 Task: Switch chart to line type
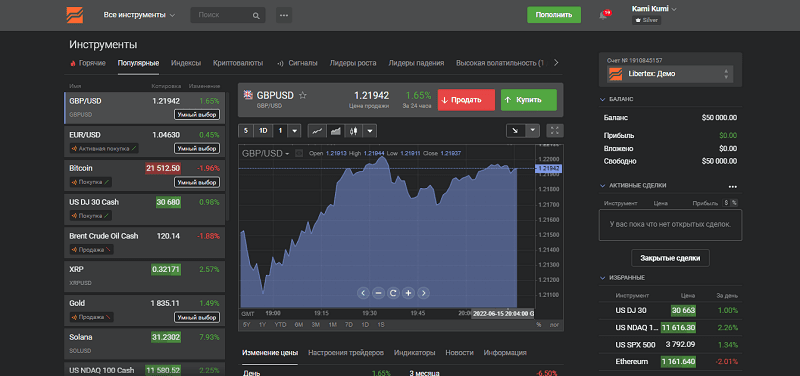tap(317, 131)
